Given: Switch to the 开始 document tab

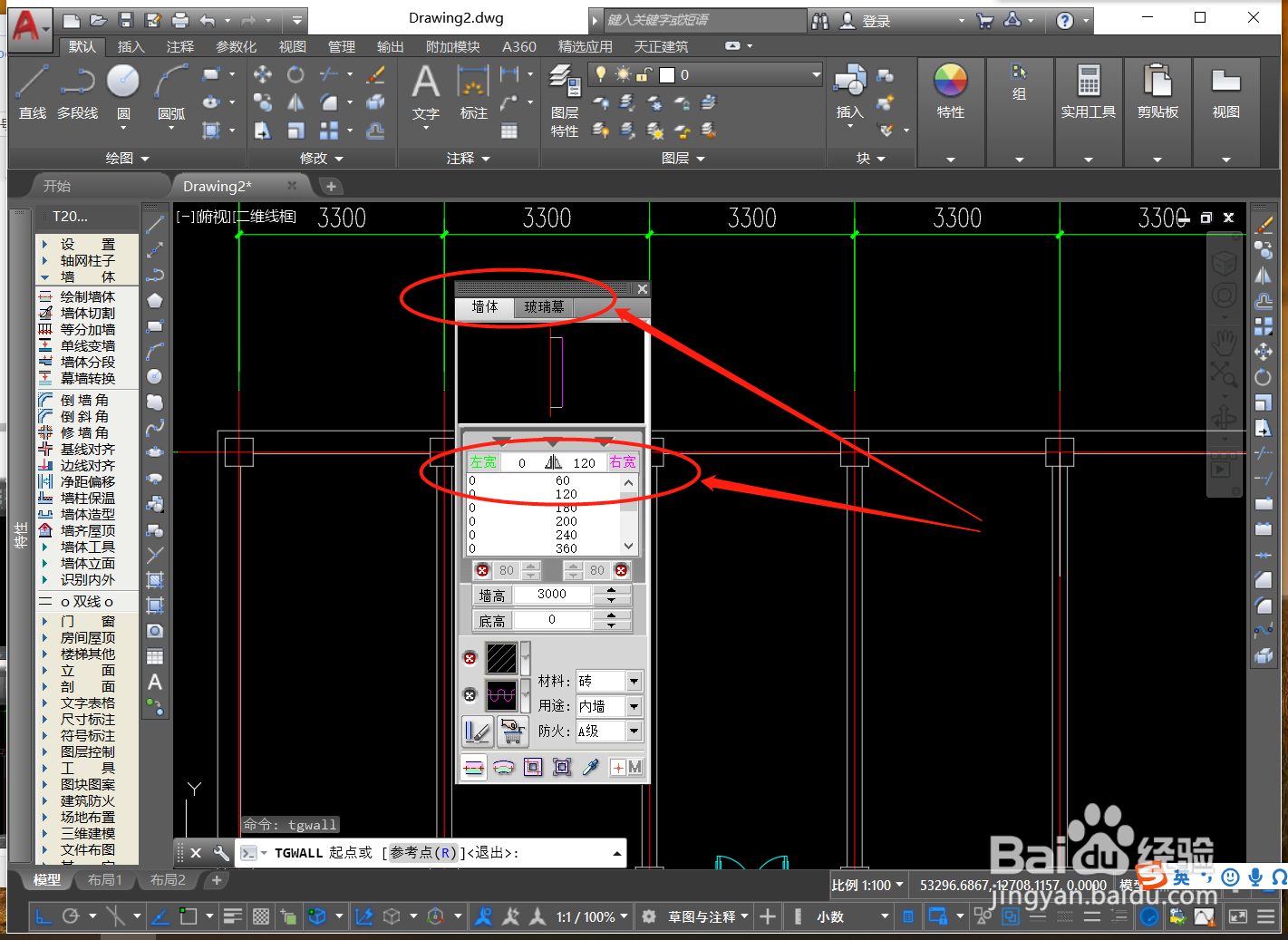Looking at the screenshot, I should tap(56, 186).
